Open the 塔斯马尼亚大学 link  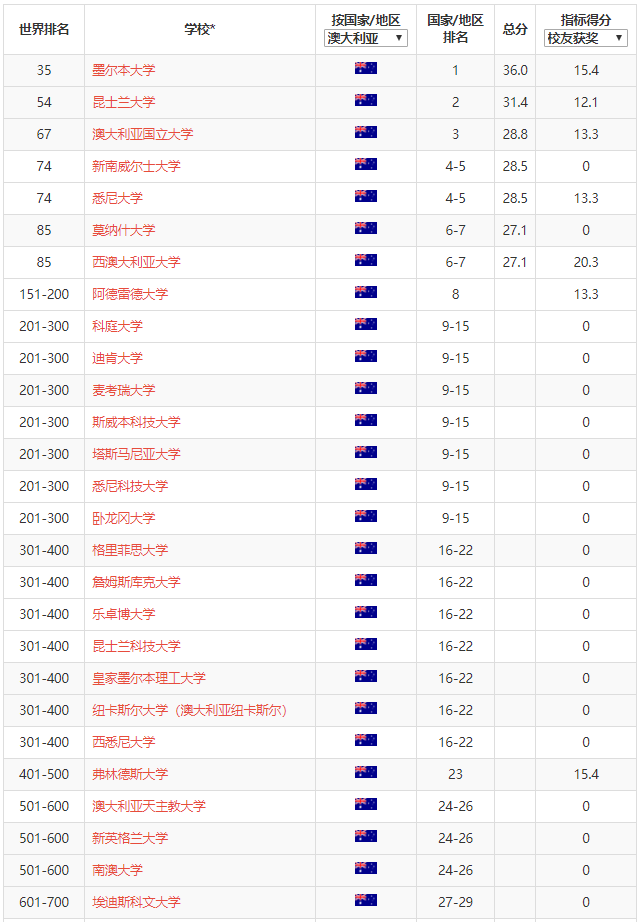(x=136, y=454)
